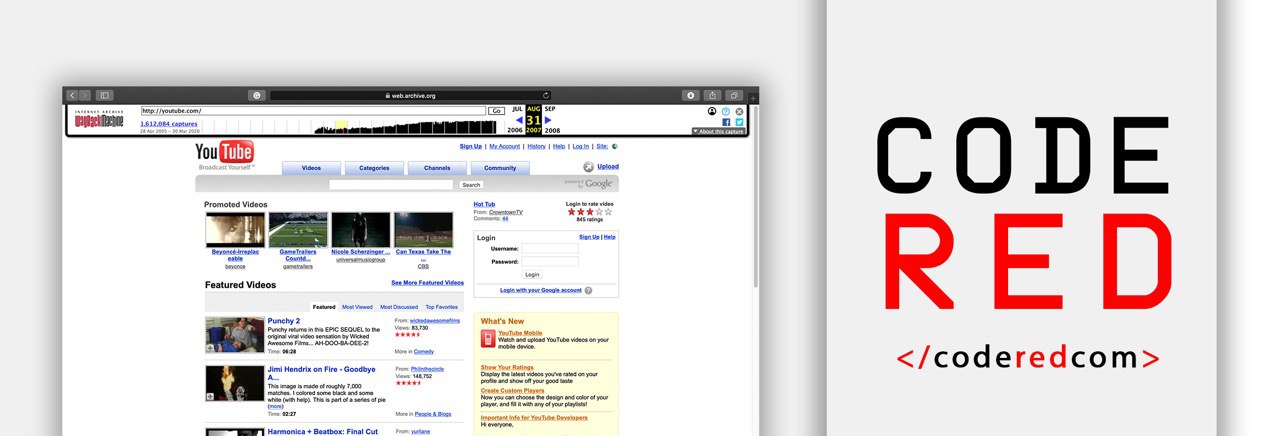Open the Wayback toolbar help icon
The width and height of the screenshot is (1280, 436).
[x=726, y=111]
